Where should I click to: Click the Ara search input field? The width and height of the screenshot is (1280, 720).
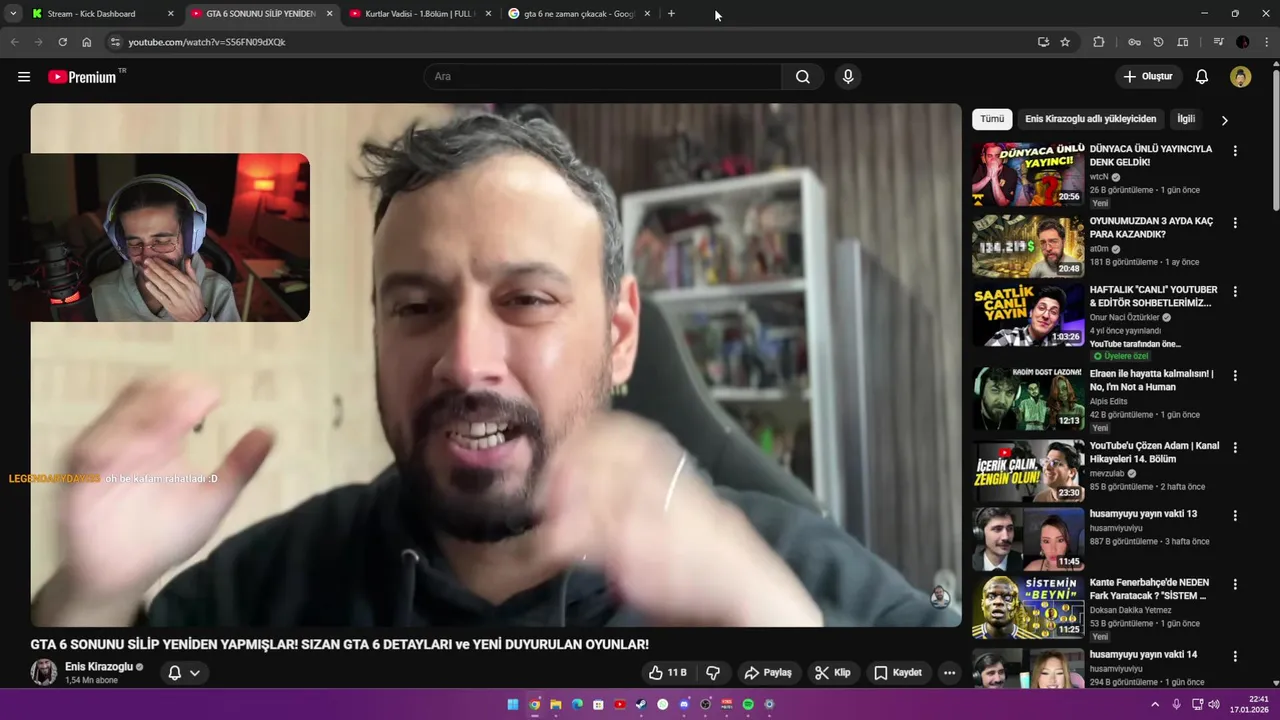(603, 77)
